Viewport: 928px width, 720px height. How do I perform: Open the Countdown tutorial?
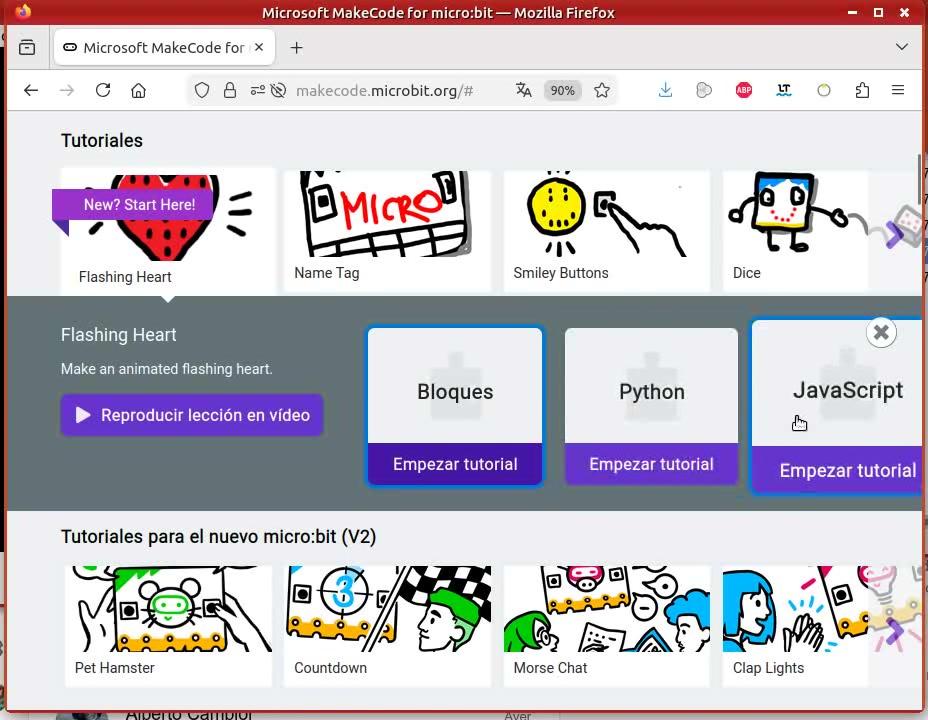pos(387,626)
